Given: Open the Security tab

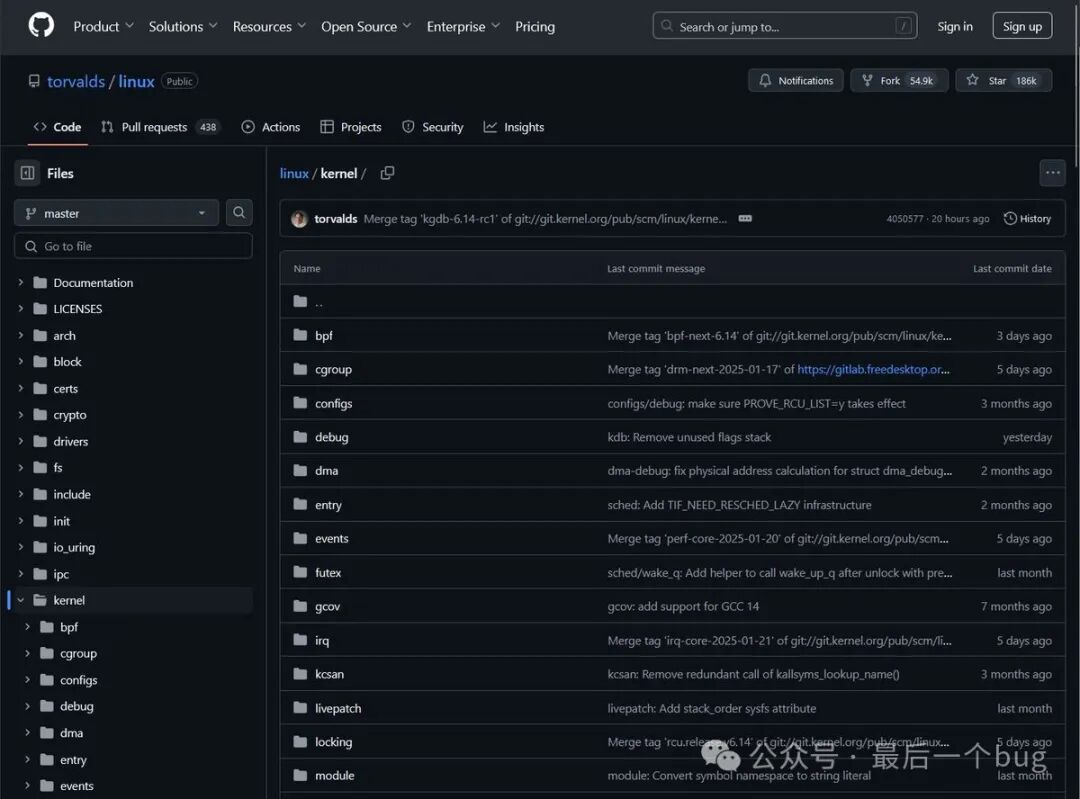Looking at the screenshot, I should tap(433, 127).
